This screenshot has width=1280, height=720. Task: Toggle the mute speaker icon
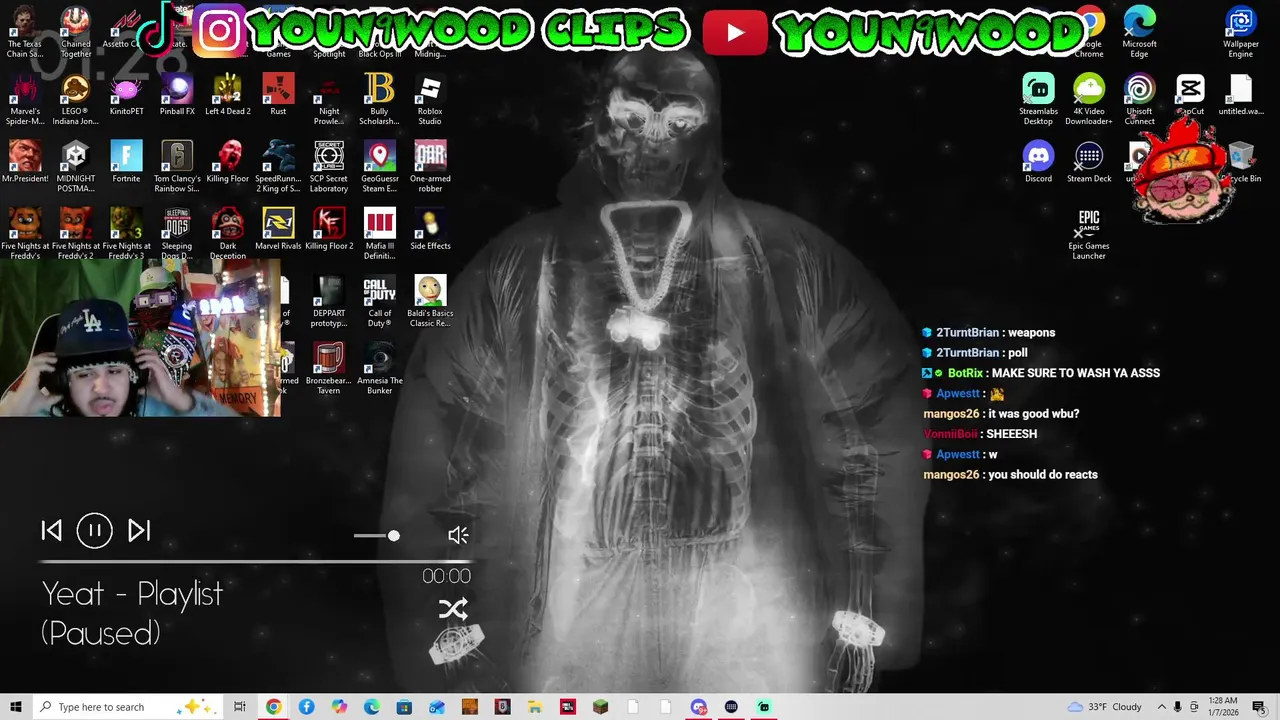click(x=458, y=536)
